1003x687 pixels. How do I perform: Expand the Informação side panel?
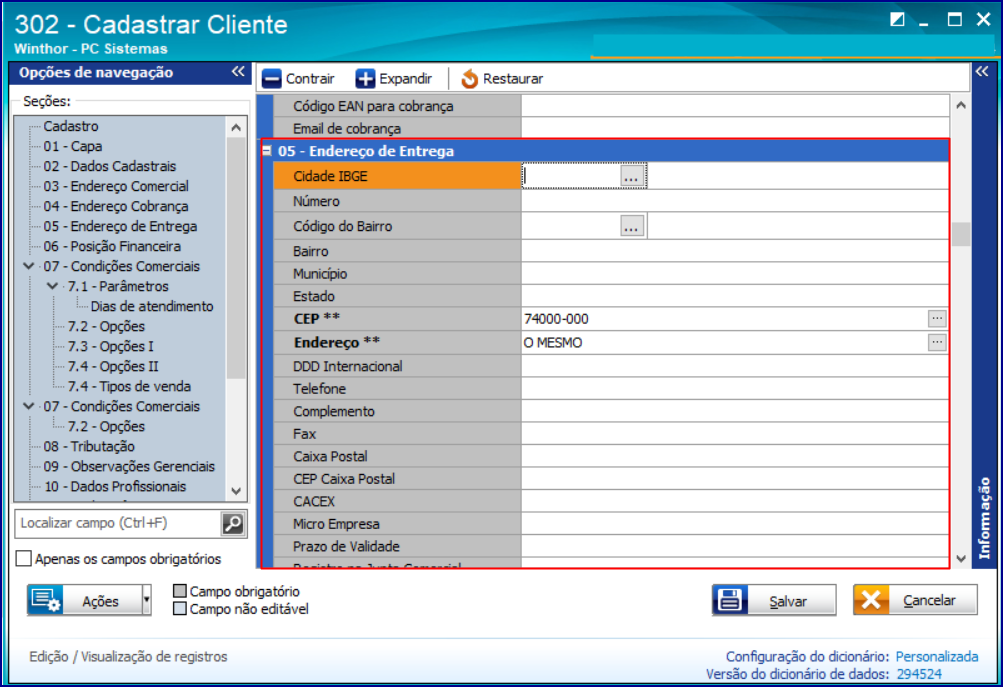[982, 72]
